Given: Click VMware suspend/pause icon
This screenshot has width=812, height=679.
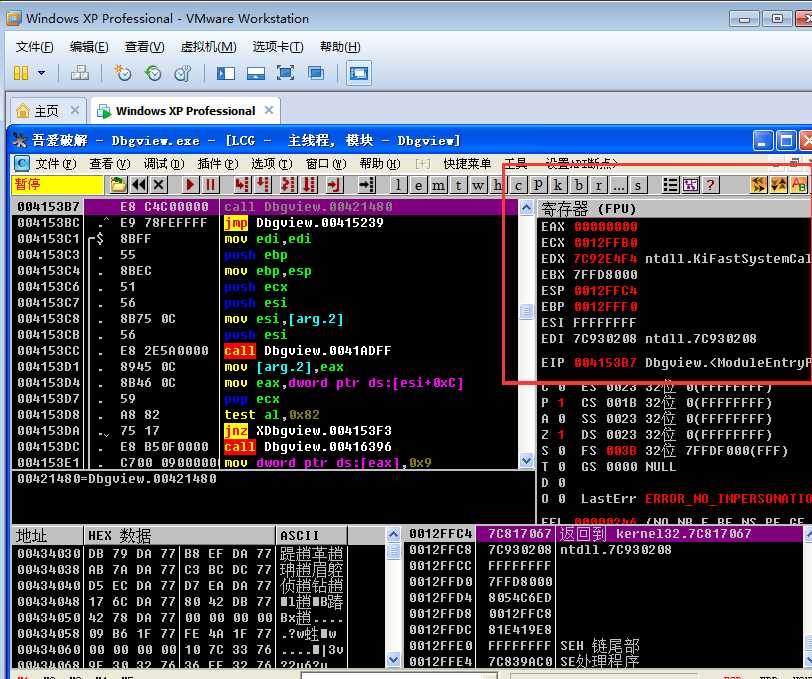Looking at the screenshot, I should coord(21,73).
